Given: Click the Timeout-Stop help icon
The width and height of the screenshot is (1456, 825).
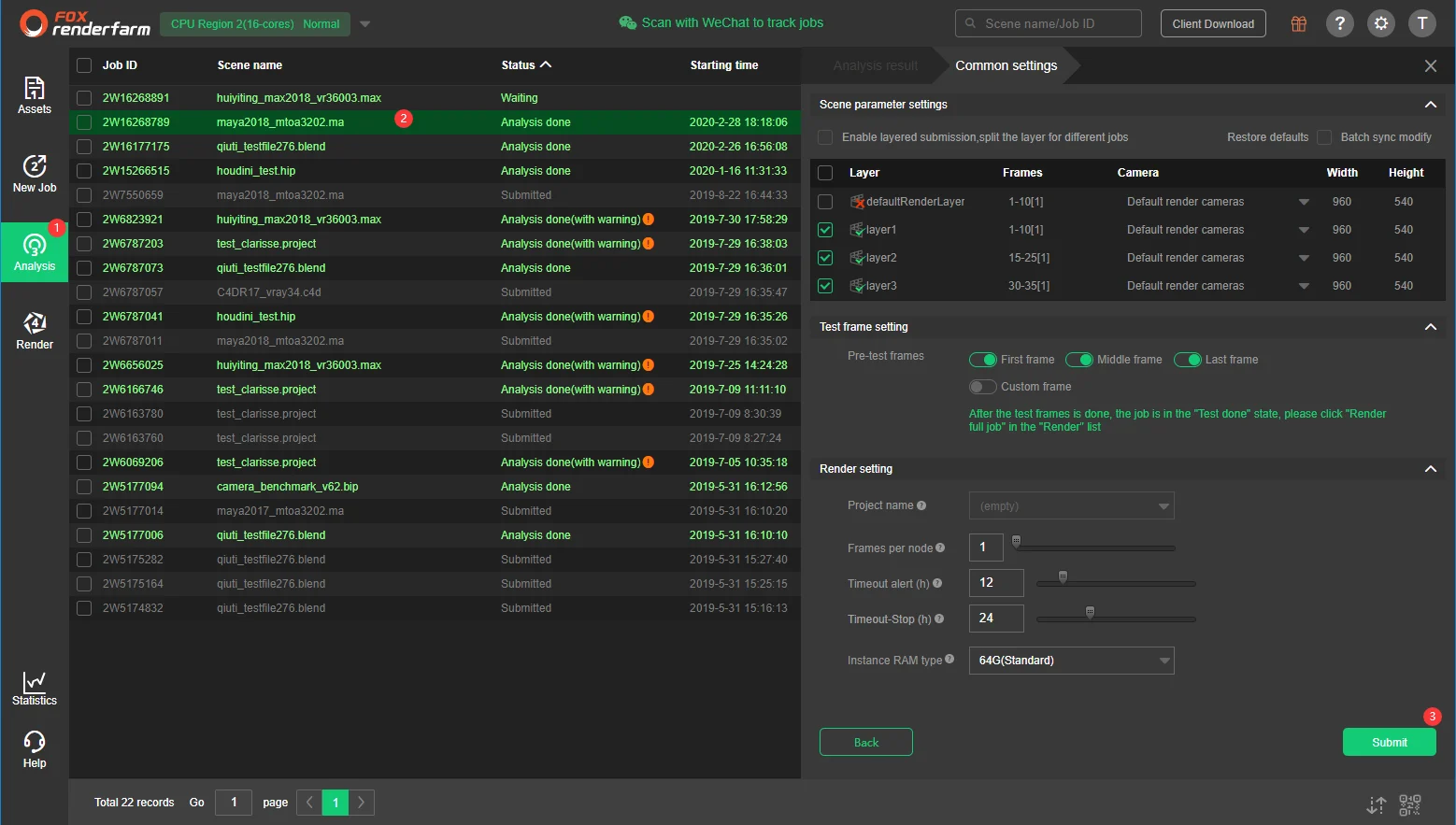Looking at the screenshot, I should pyautogui.click(x=939, y=619).
